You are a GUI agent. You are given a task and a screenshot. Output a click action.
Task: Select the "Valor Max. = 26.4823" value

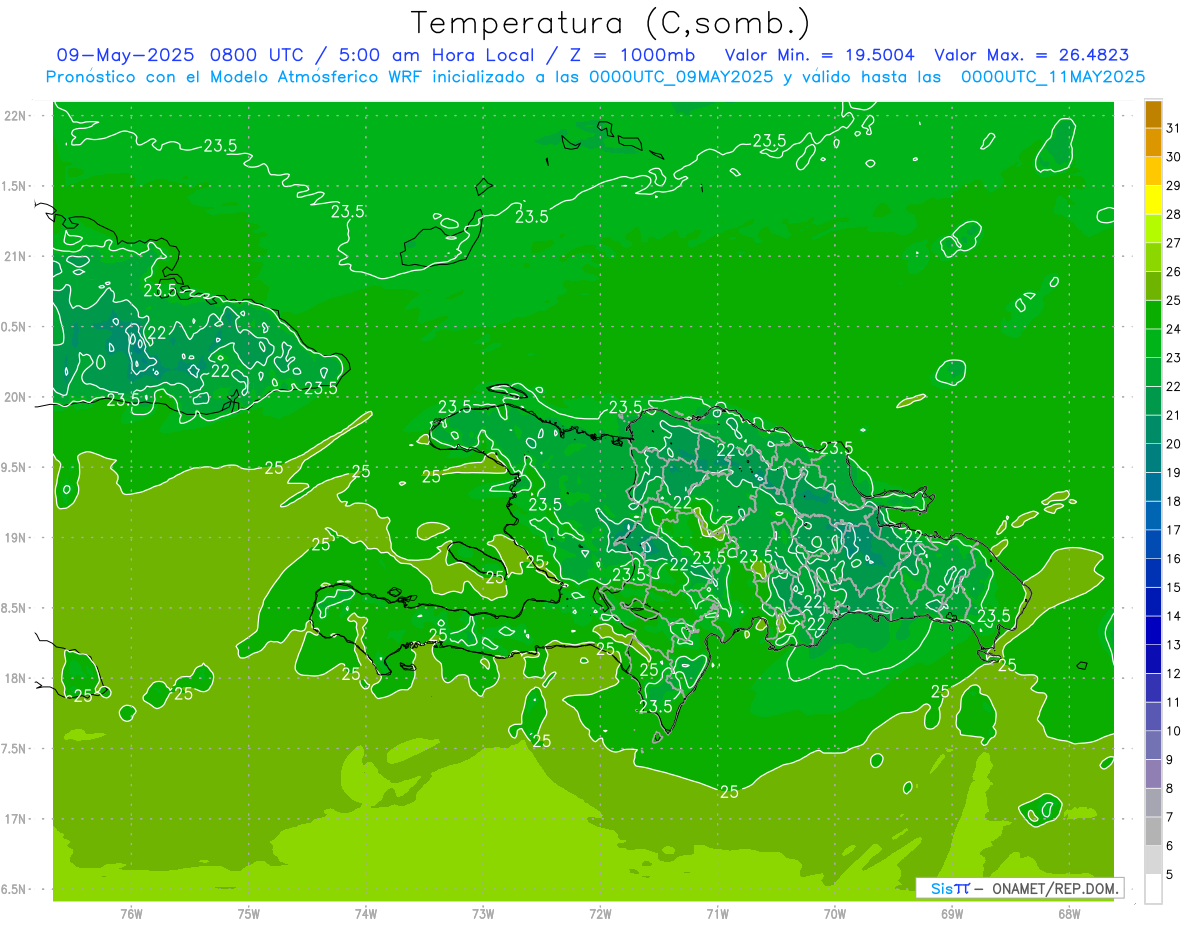tap(1031, 55)
